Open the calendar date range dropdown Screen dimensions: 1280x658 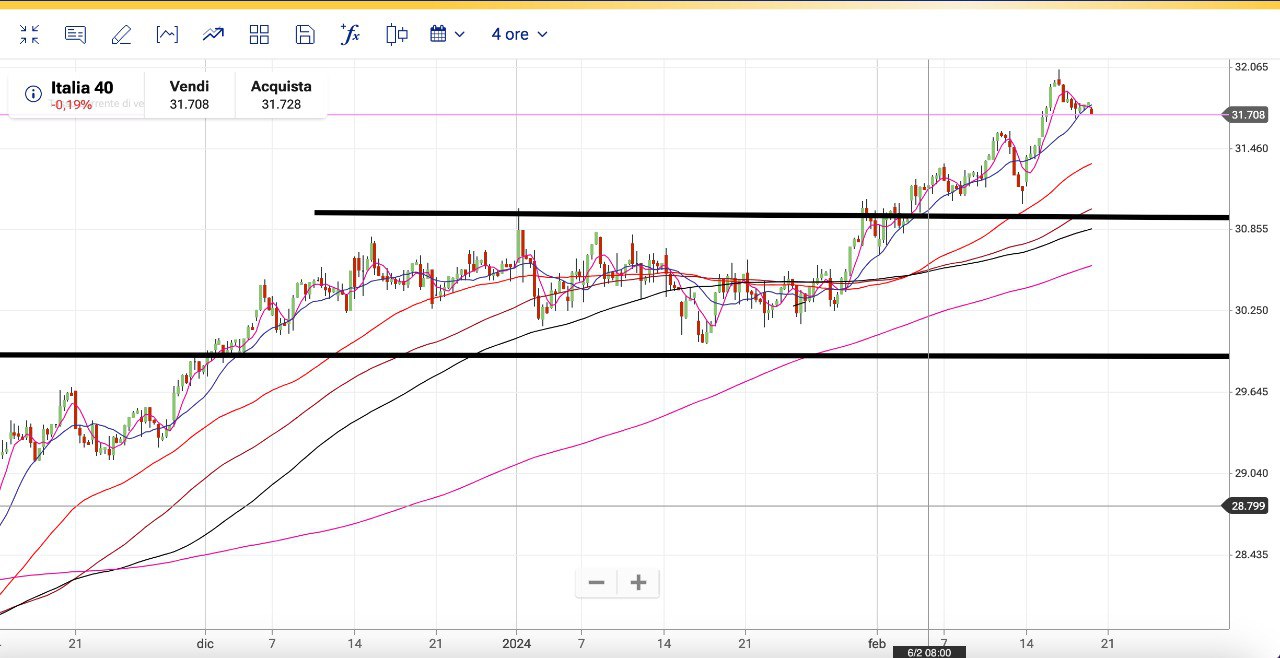(447, 34)
